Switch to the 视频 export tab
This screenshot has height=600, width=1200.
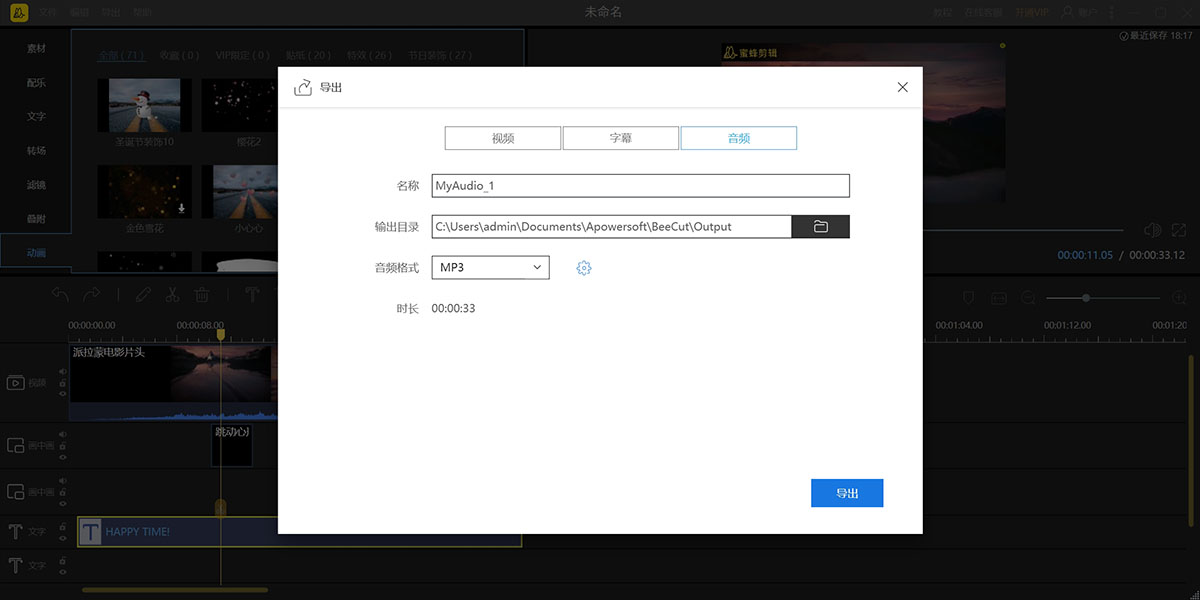(x=502, y=139)
